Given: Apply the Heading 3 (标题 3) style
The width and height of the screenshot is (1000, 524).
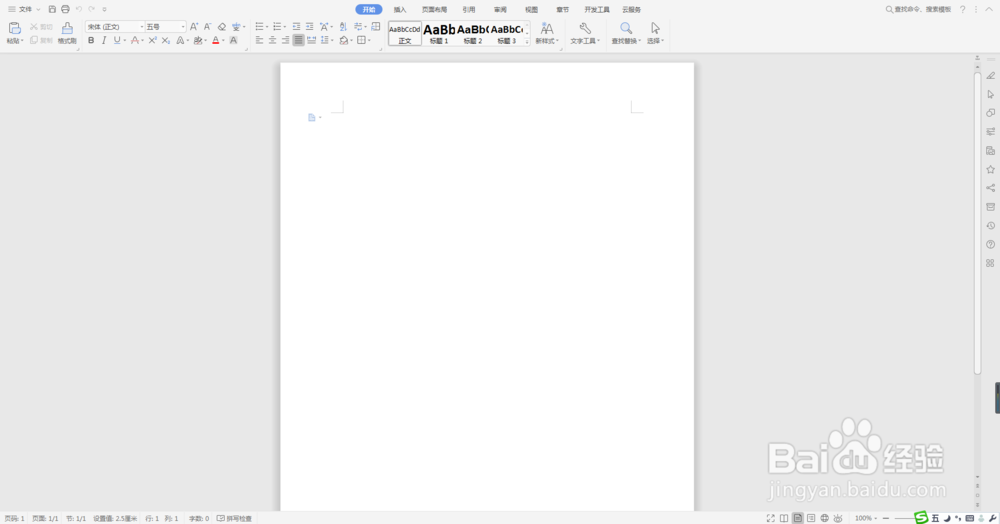Looking at the screenshot, I should (x=506, y=33).
